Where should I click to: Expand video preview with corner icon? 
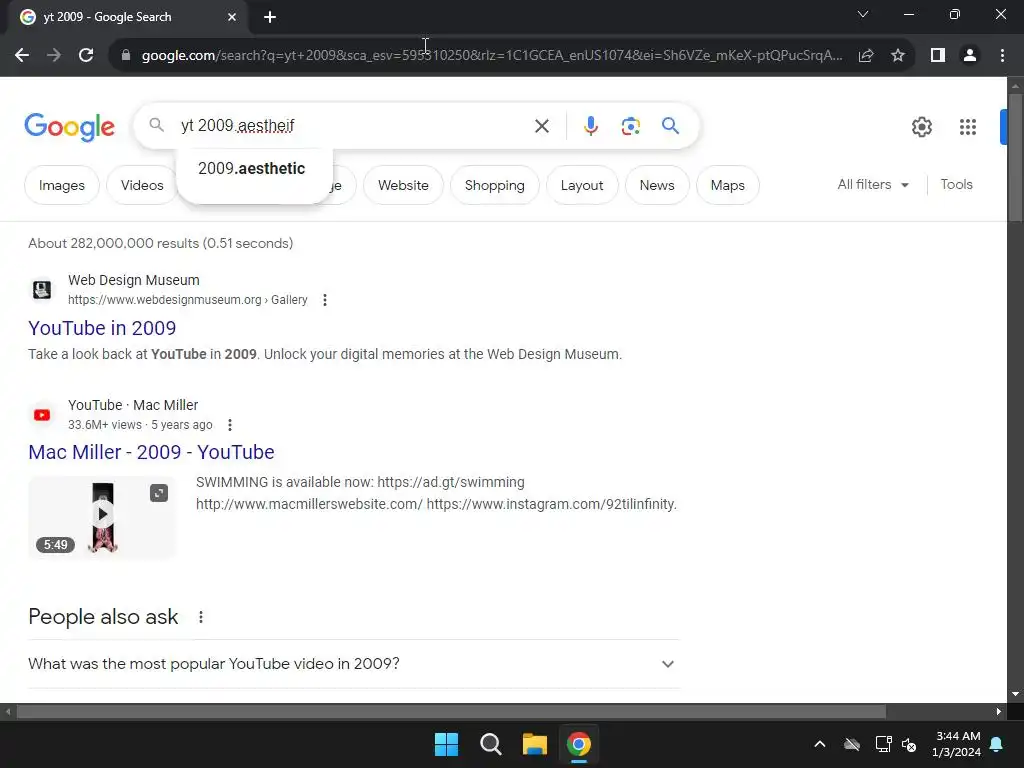(159, 493)
